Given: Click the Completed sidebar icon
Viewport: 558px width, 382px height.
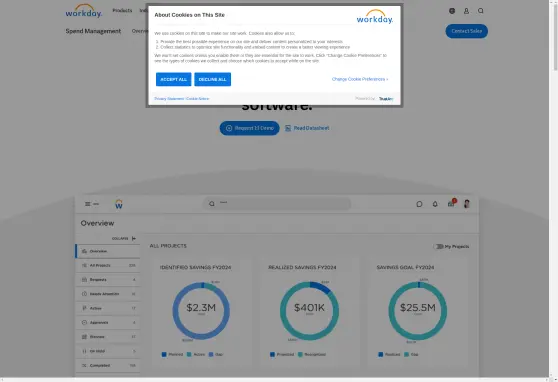Looking at the screenshot, I should [84, 366].
